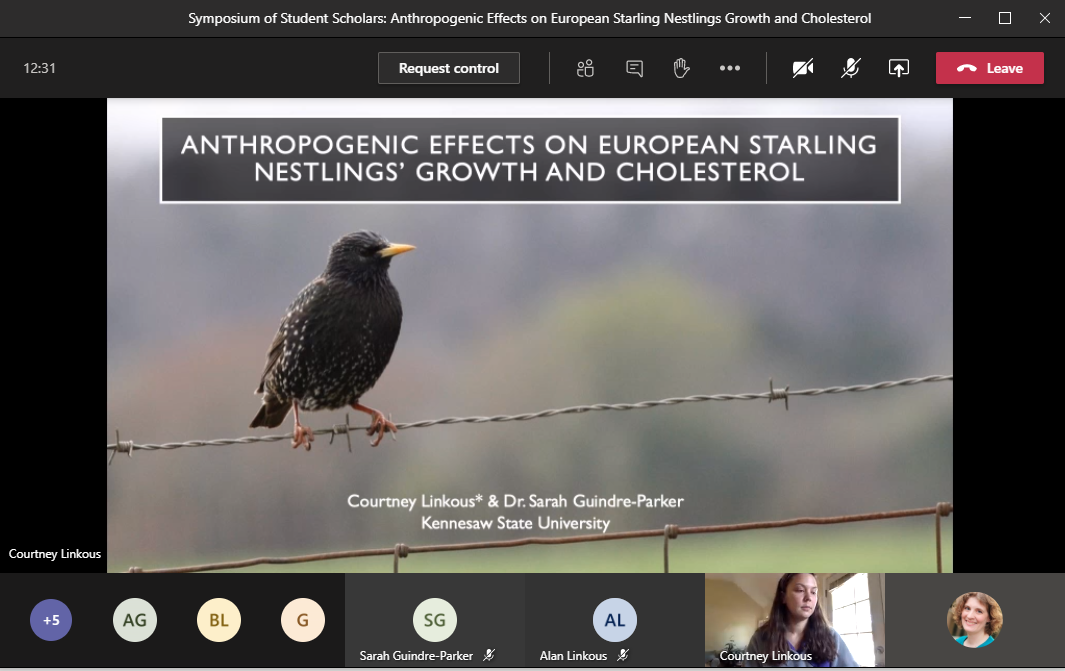Click the profile photo participant avatar

[974, 619]
